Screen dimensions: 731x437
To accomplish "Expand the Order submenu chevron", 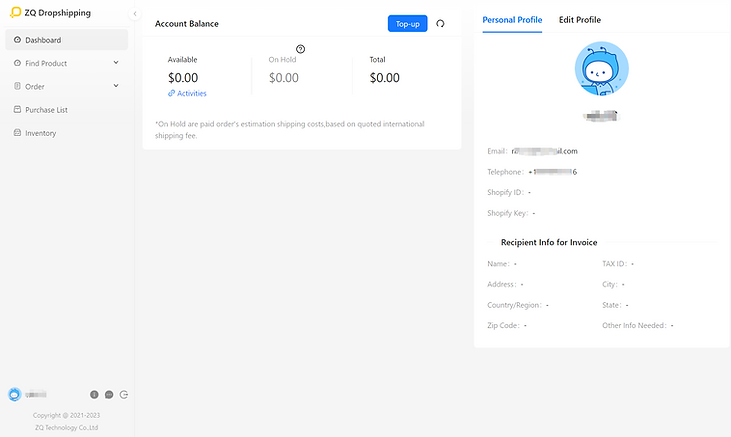I will (x=116, y=86).
